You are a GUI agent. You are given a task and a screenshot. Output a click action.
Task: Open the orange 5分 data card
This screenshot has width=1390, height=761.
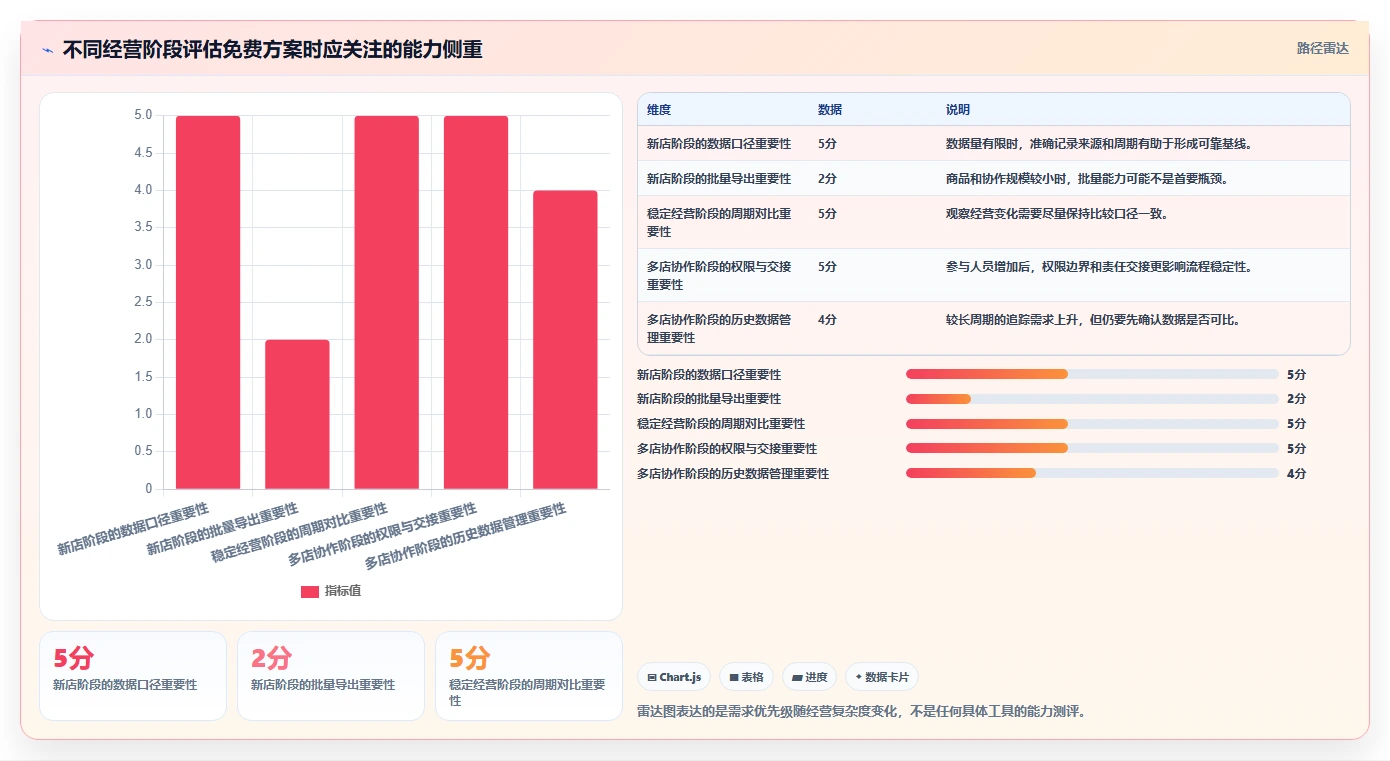click(529, 675)
